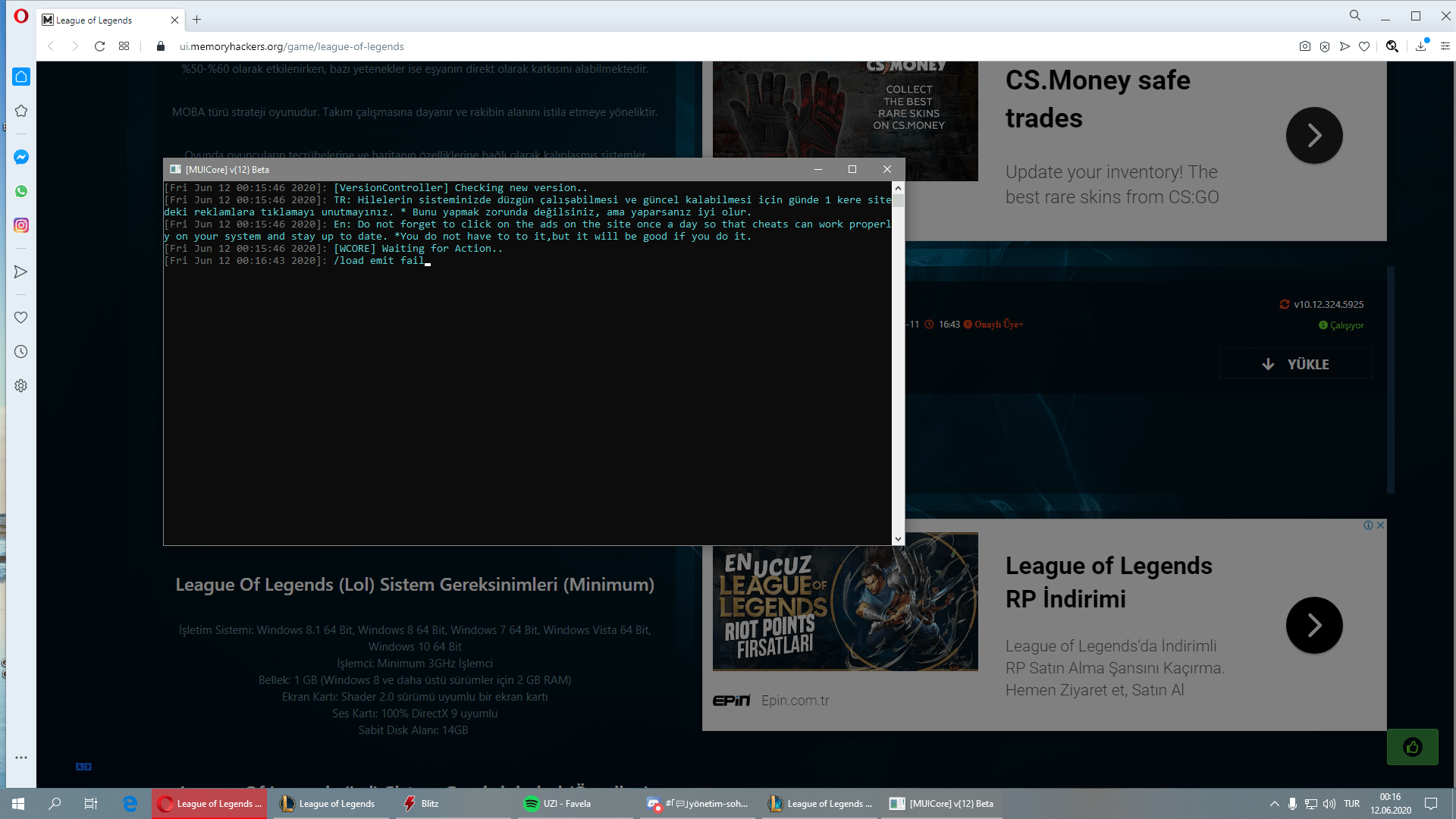This screenshot has height=819, width=1456.
Task: Click the magnifier icon in address bar
Action: click(x=1392, y=46)
